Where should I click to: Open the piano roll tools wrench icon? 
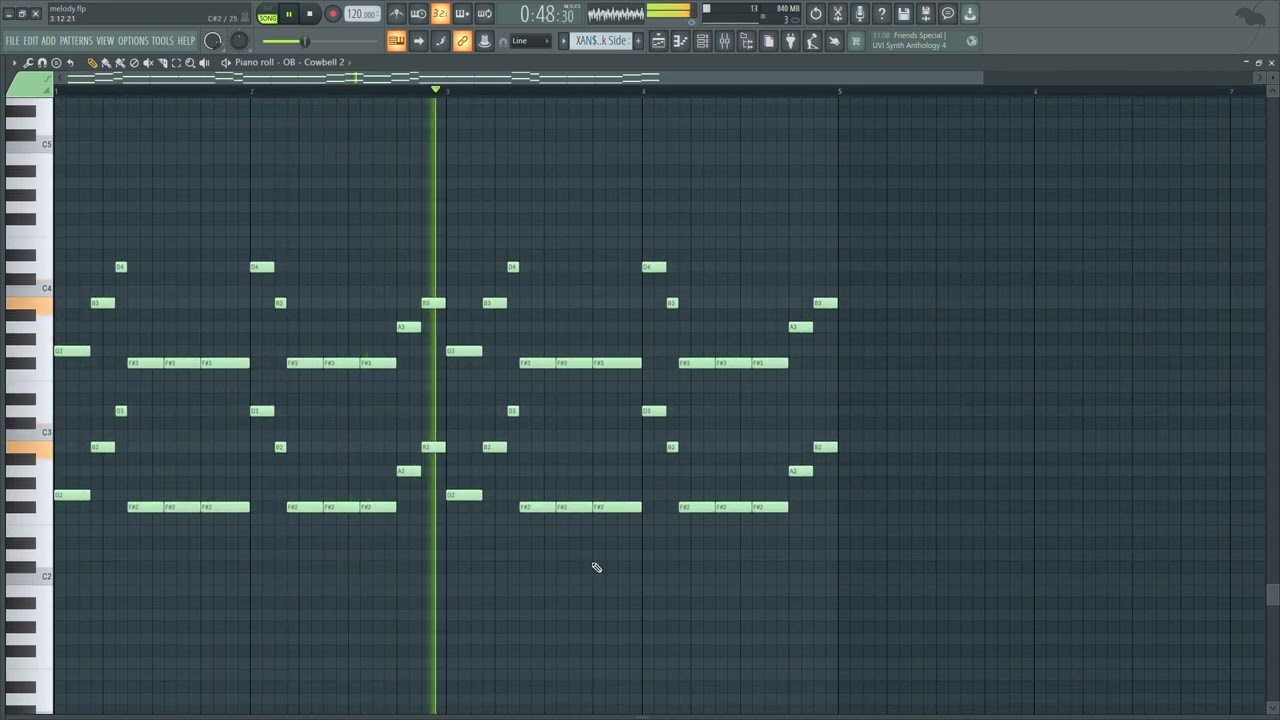[28, 63]
